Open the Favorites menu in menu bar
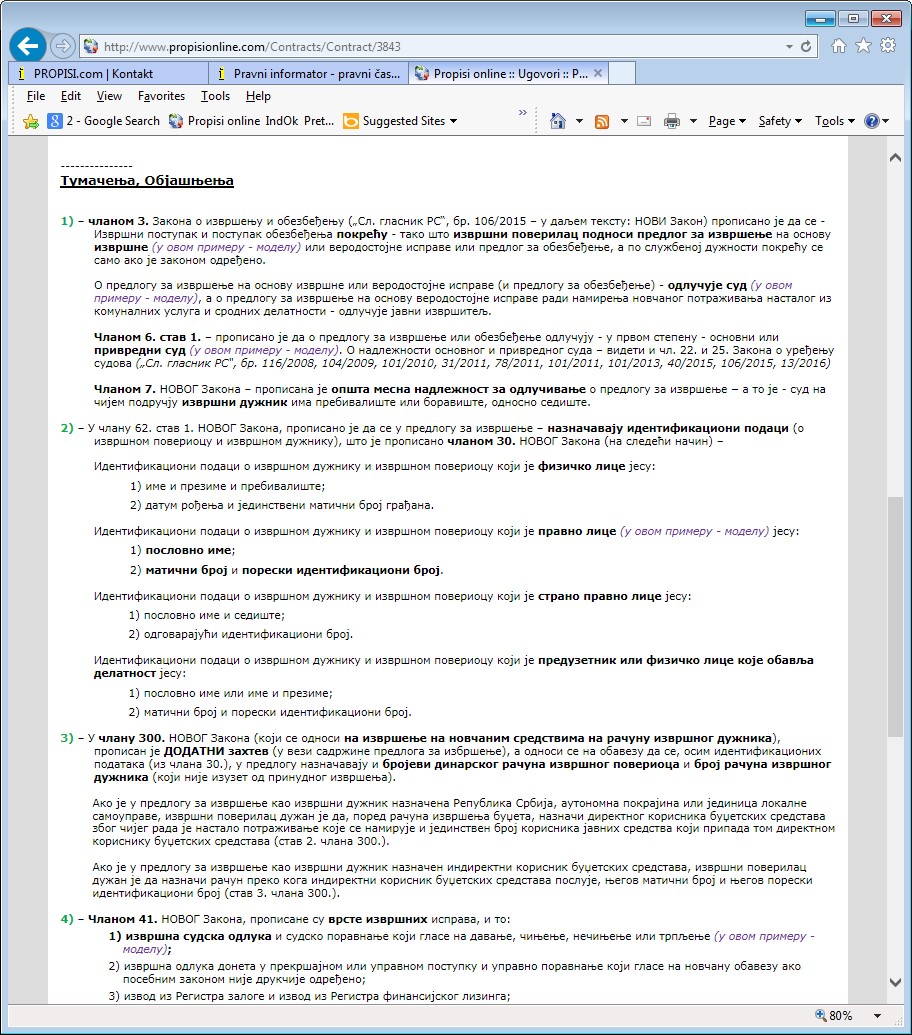This screenshot has width=912, height=1035. (161, 96)
